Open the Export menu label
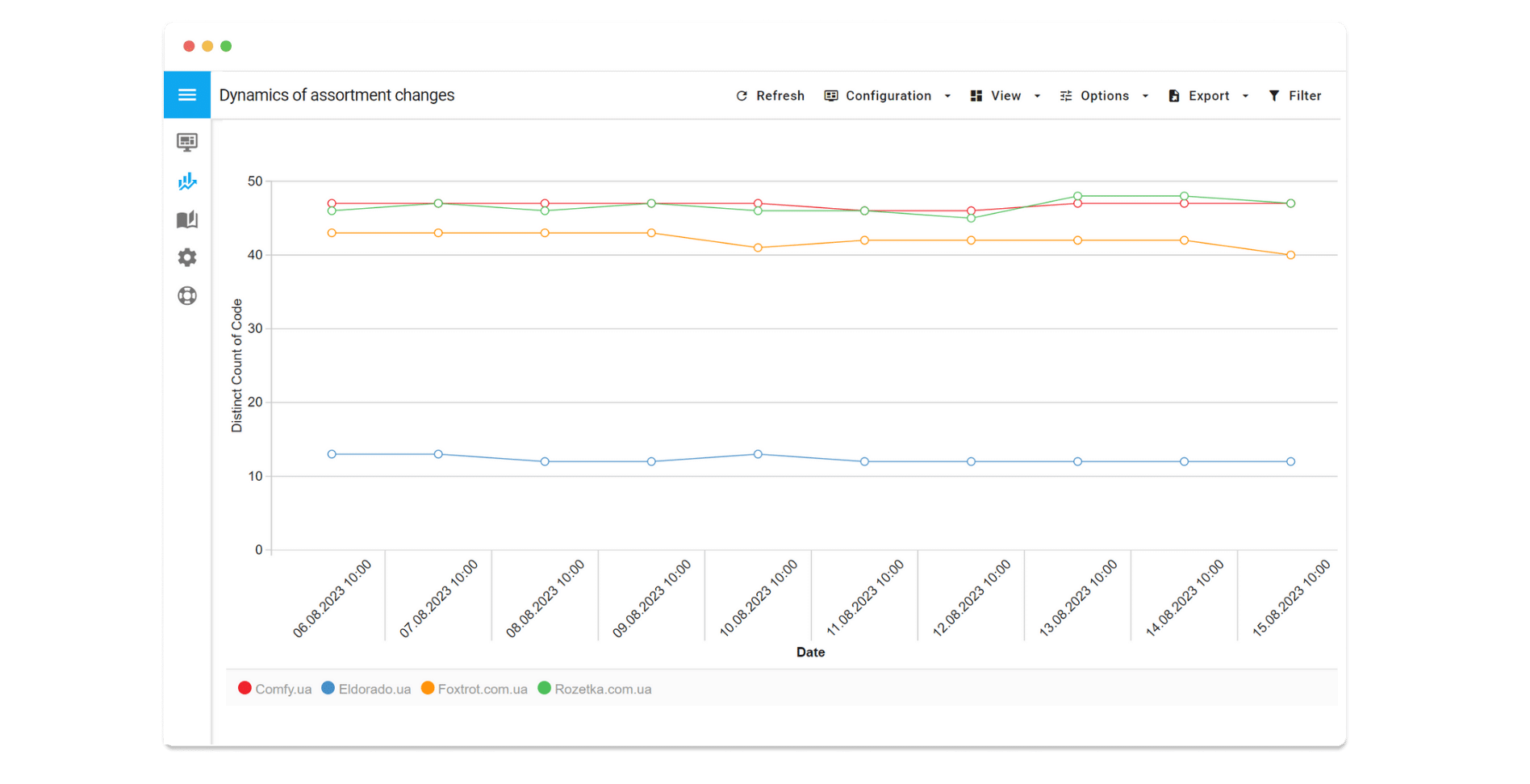The width and height of the screenshot is (1530, 784). (1208, 96)
